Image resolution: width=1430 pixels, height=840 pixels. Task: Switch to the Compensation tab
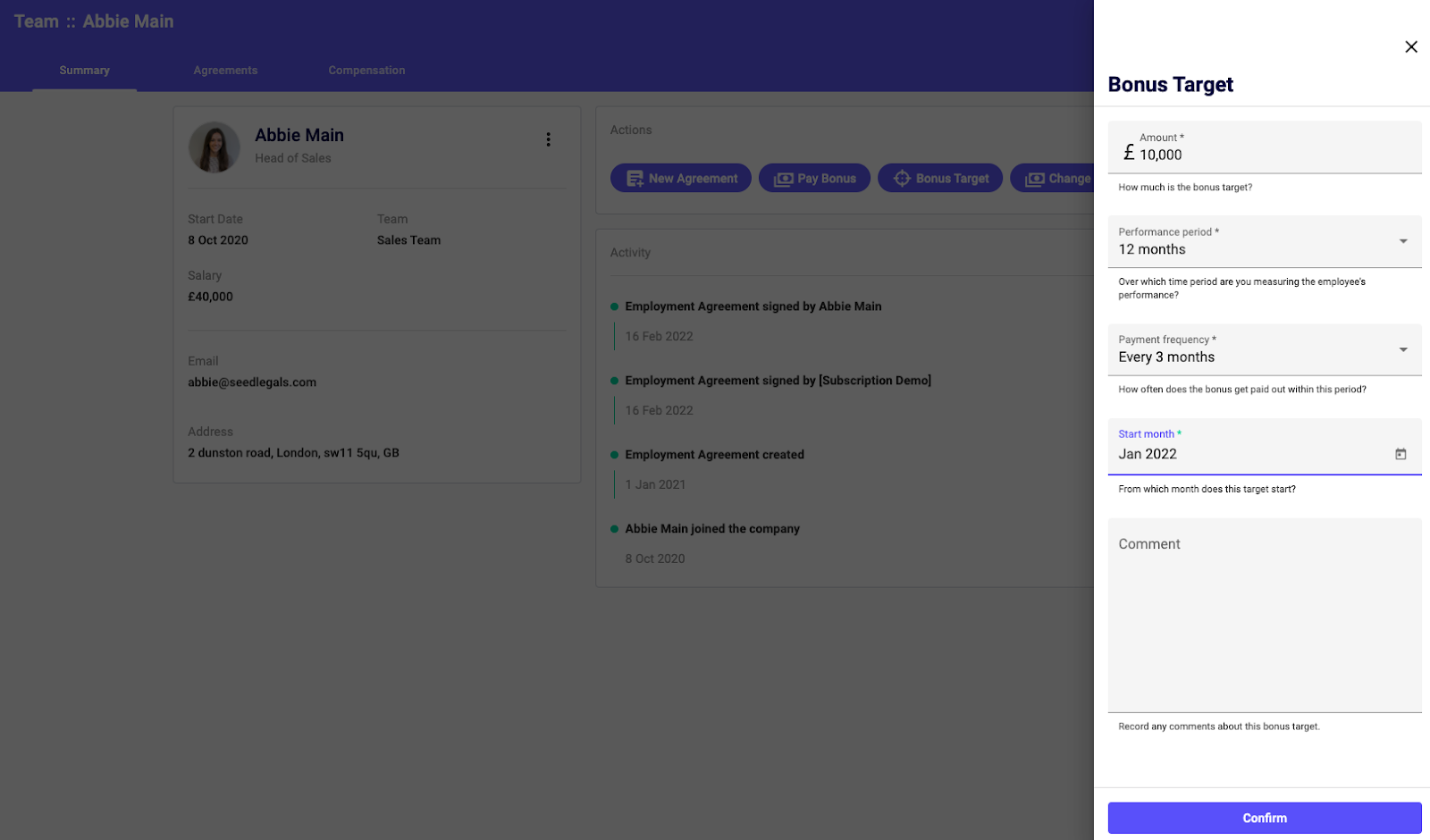tap(366, 71)
